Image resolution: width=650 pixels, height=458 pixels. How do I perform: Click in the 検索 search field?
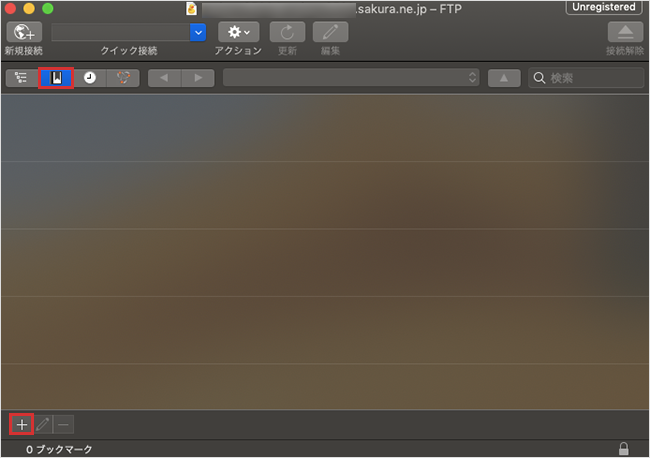592,78
